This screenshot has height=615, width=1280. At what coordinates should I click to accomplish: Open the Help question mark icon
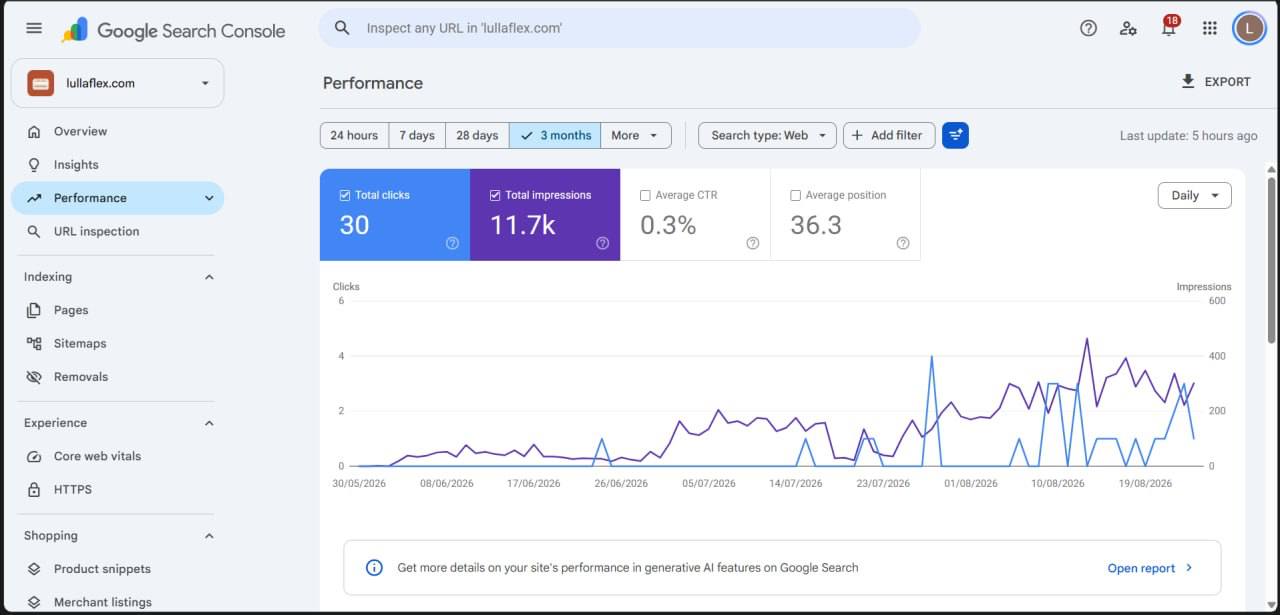[x=1089, y=28]
